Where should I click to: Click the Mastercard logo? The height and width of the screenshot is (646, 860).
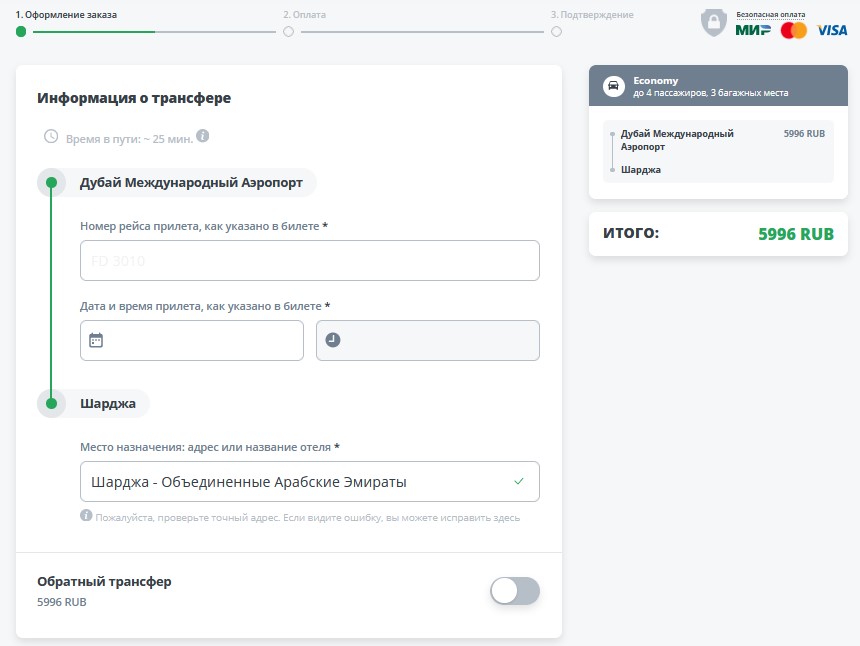click(794, 30)
